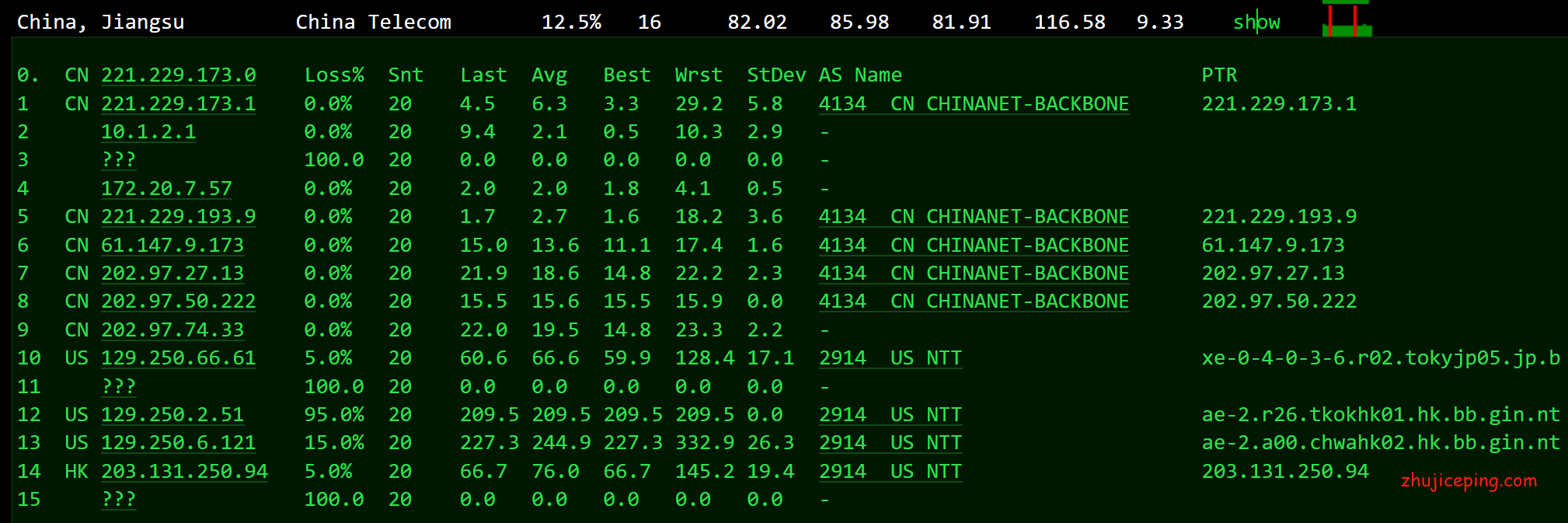
Task: Click the ??? link on hop 3
Action: [118, 159]
